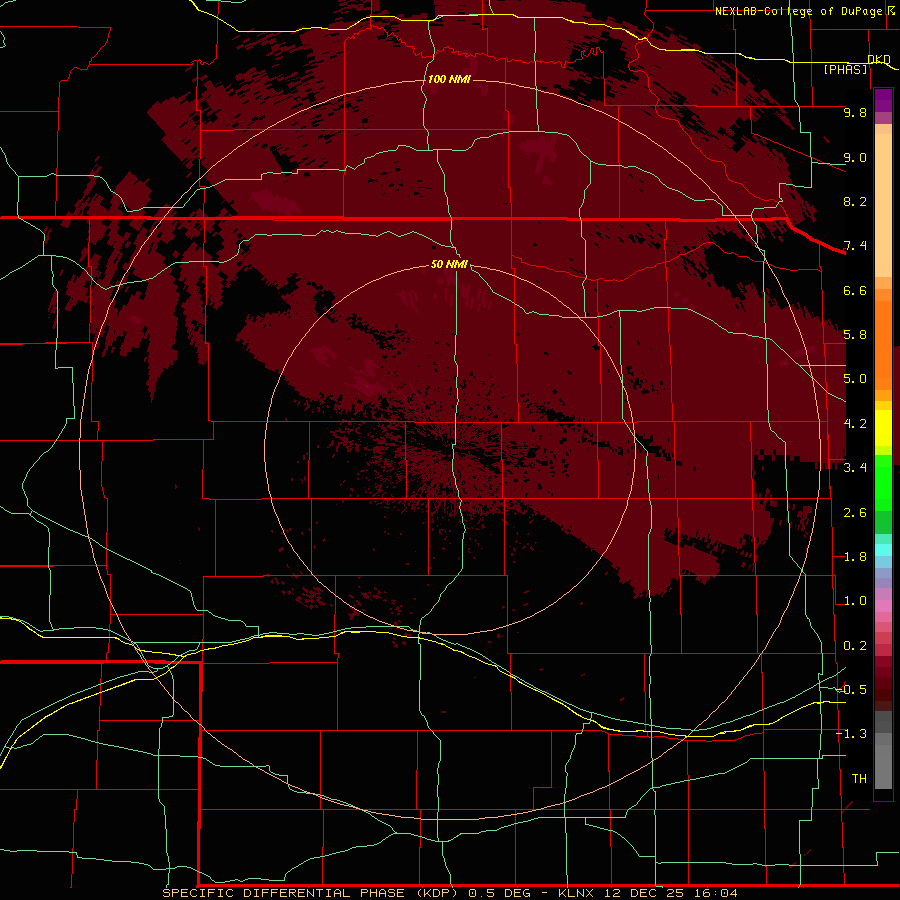The width and height of the screenshot is (900, 900).
Task: Click the pink color bar segment
Action: point(883,606)
